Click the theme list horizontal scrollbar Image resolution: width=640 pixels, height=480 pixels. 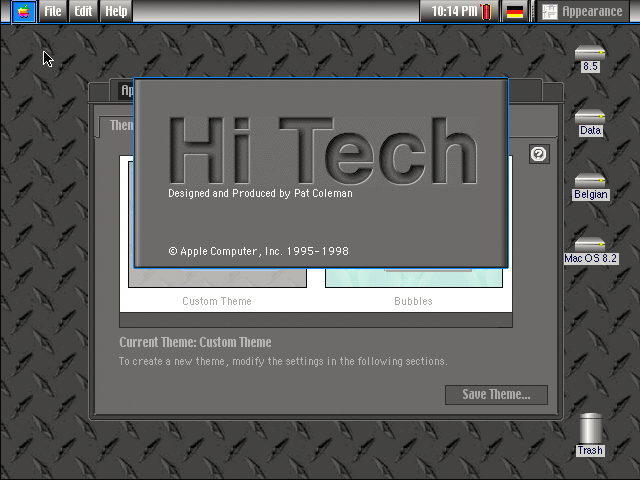pyautogui.click(x=316, y=320)
